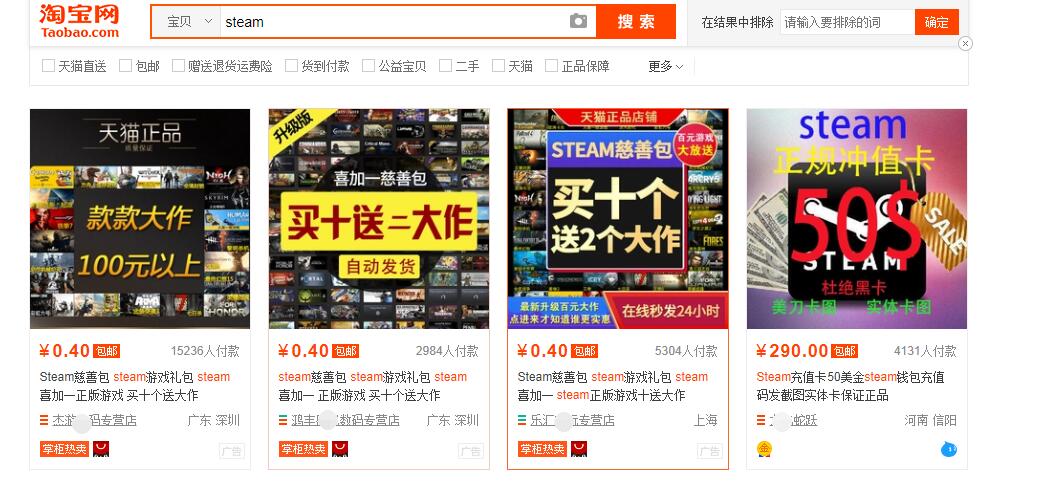Screen dimensions: 1058x485
Task: Click the green store icon before 乐汇 专营店
Action: 522,420
